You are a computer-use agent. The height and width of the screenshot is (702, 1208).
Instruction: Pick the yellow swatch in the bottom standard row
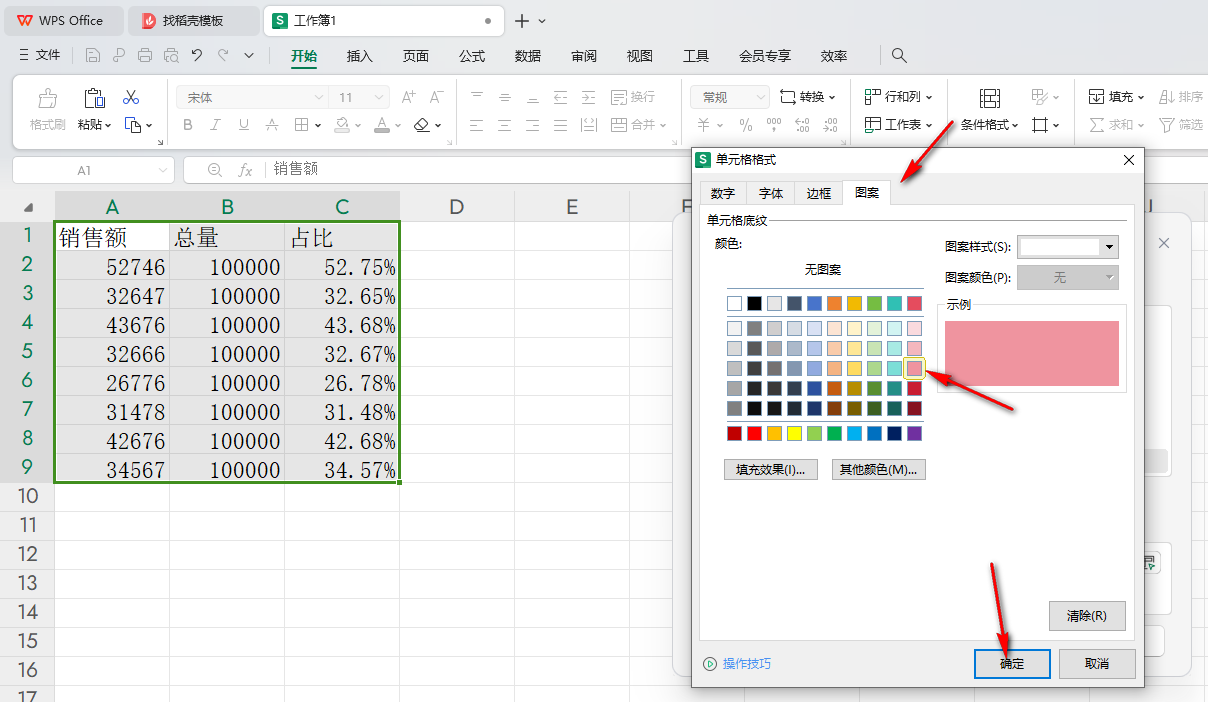(795, 433)
